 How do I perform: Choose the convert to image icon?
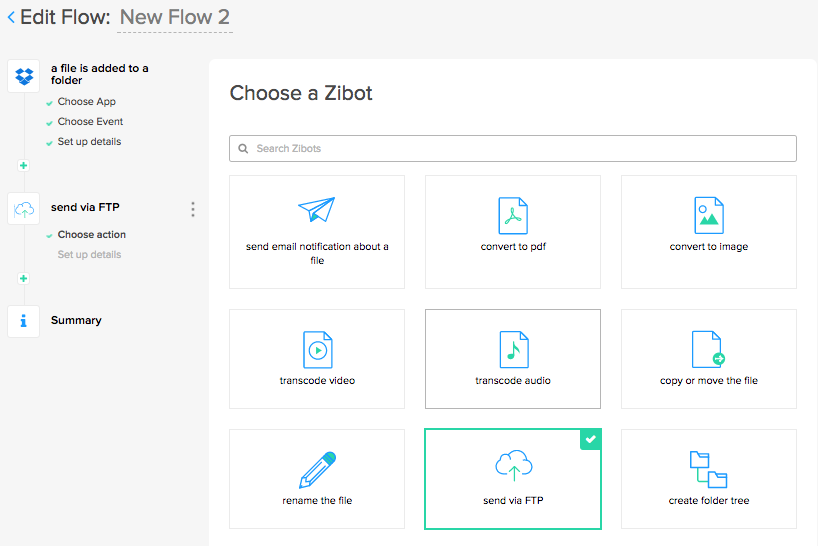click(708, 215)
